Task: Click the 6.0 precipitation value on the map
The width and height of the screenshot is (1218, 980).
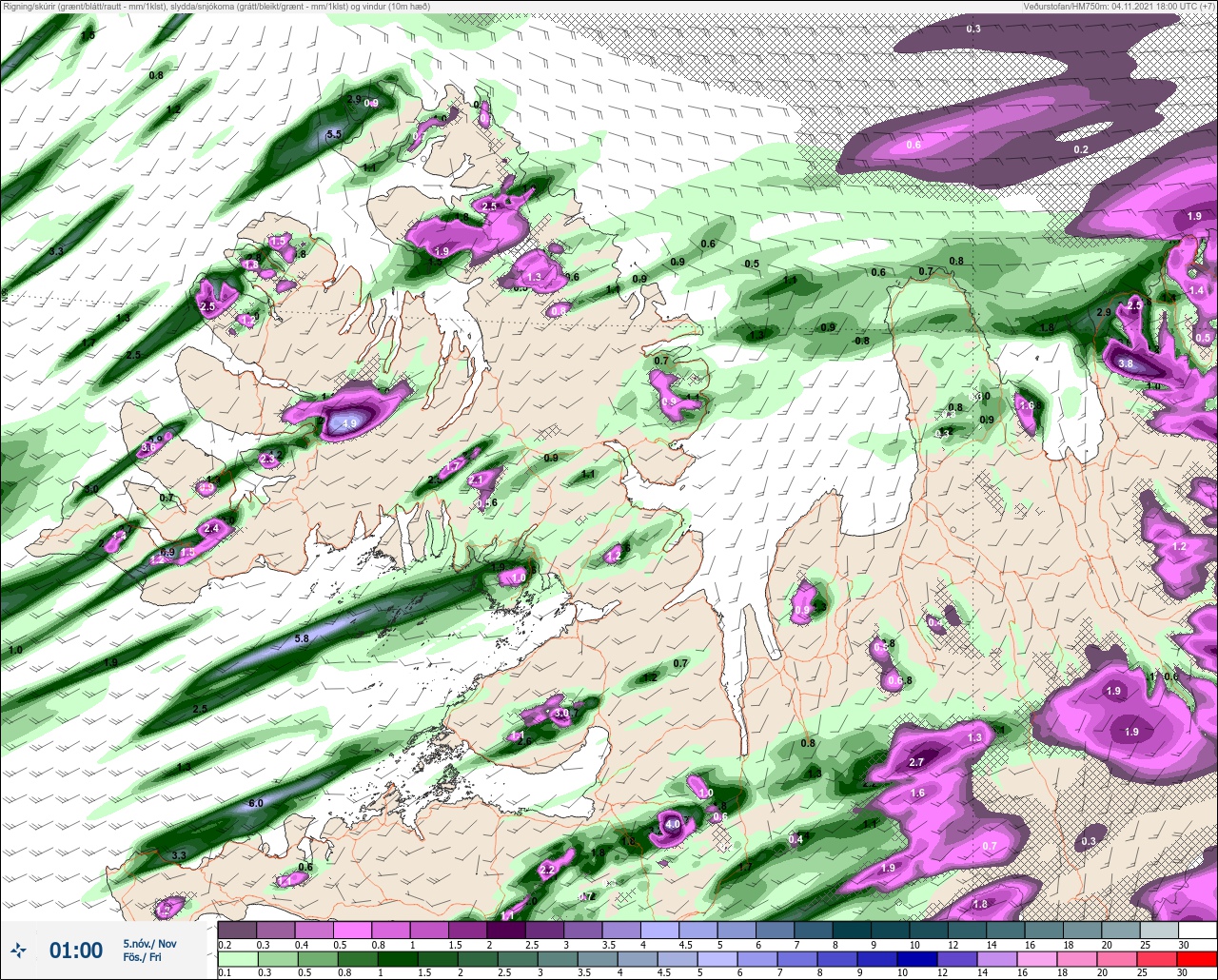Action: coord(255,803)
